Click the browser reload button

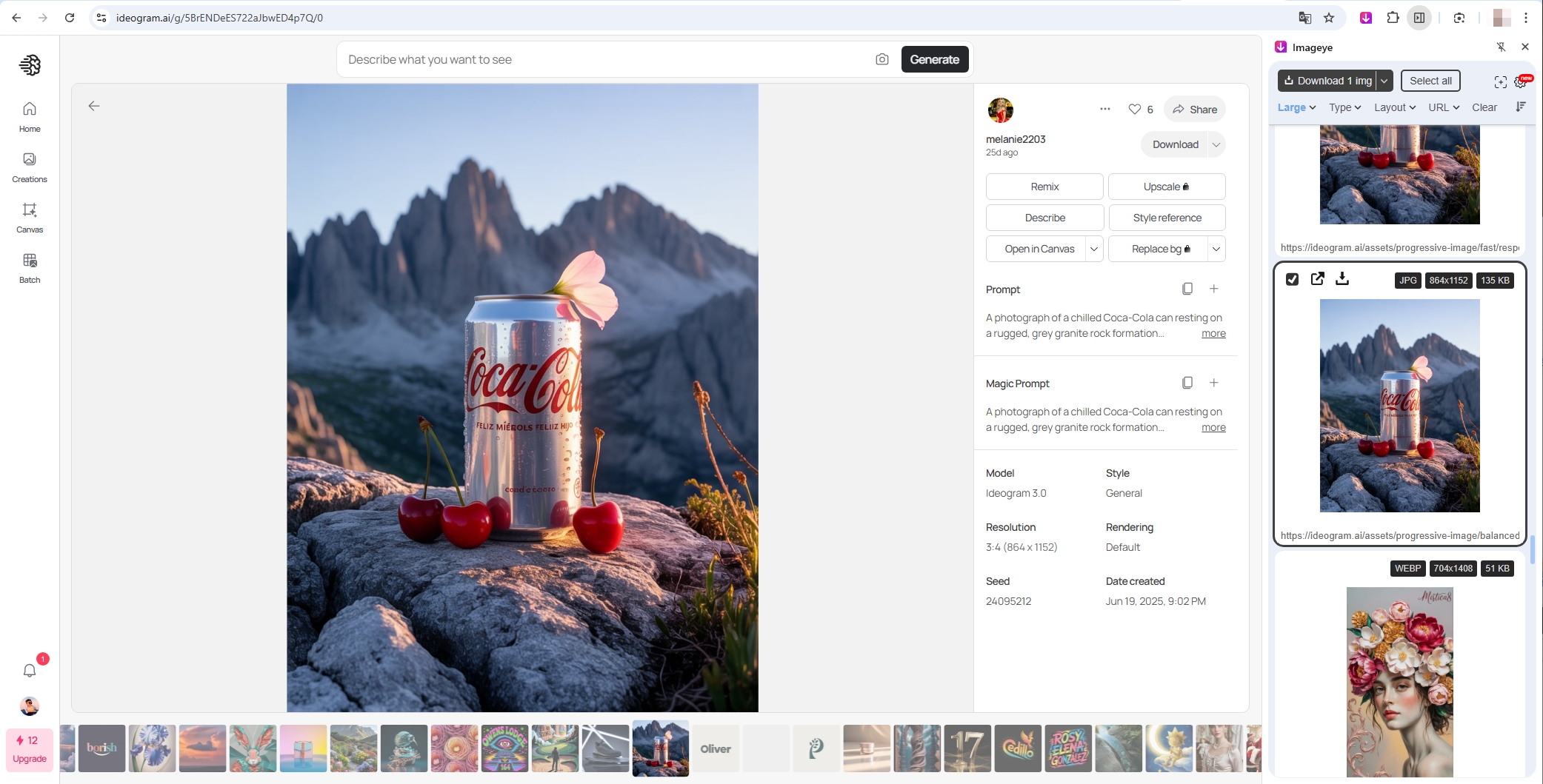[x=70, y=18]
